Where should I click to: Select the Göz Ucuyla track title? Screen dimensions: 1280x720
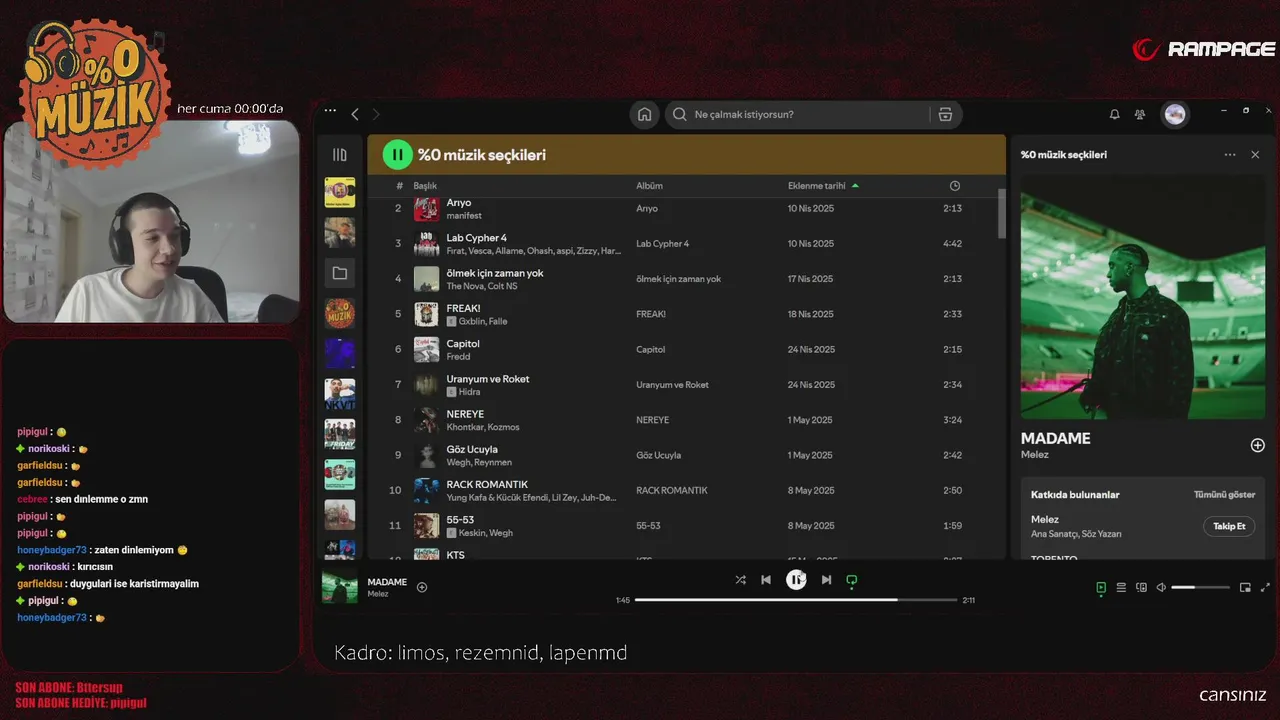tap(472, 449)
